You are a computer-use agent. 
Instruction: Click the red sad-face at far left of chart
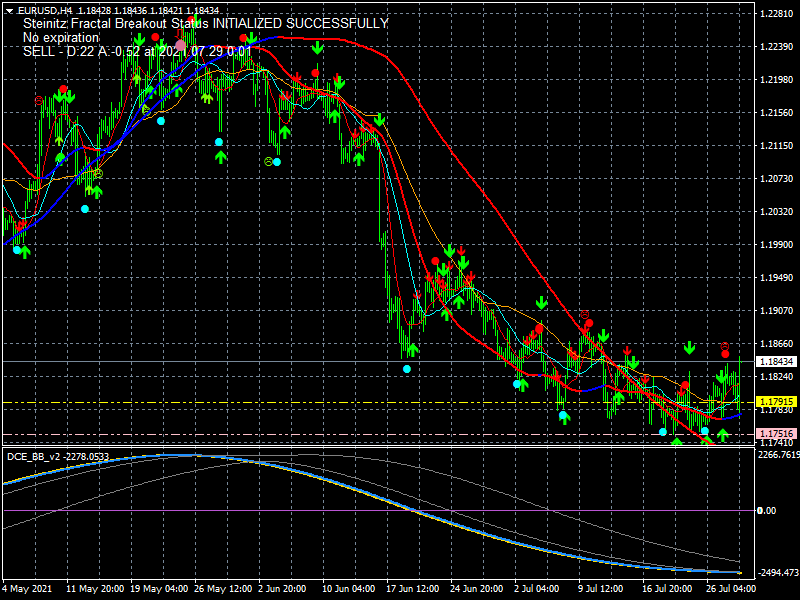pos(39,101)
